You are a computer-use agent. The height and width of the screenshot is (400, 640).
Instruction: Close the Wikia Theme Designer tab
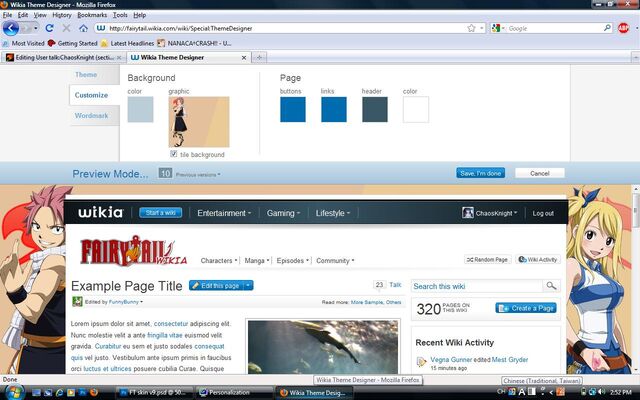click(x=244, y=58)
